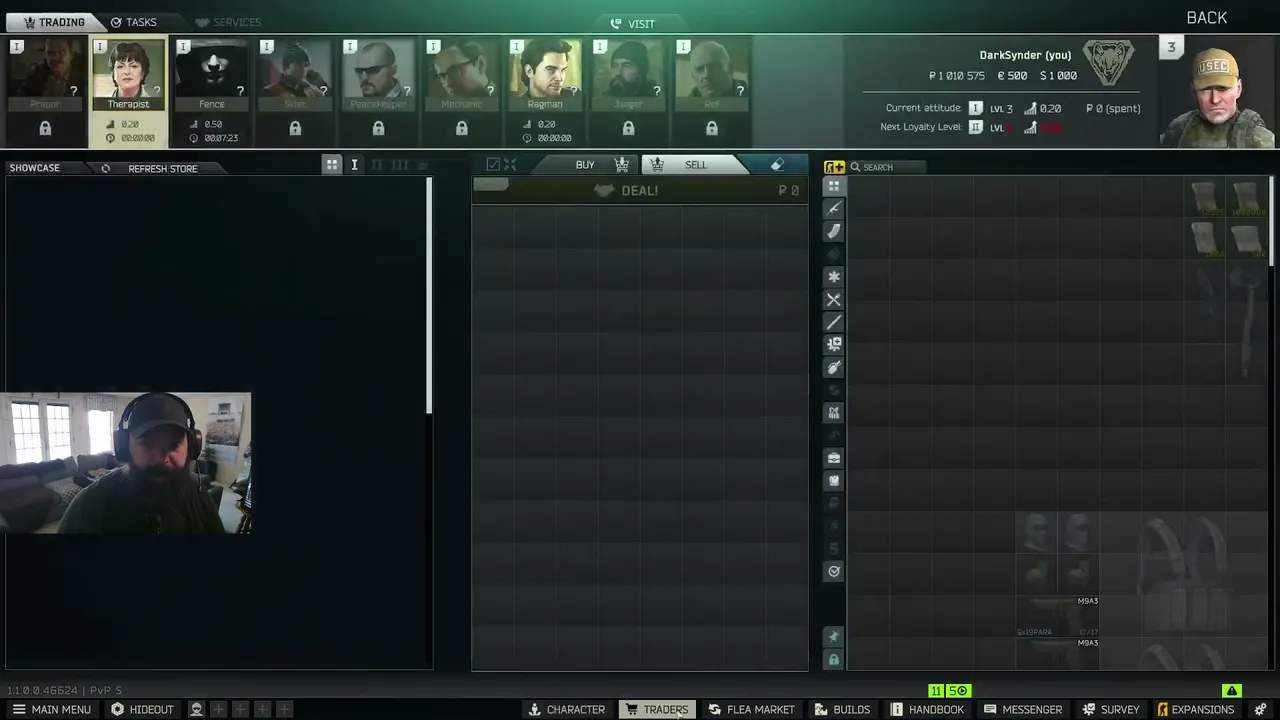
Task: Switch showcase to grid view
Action: point(332,165)
